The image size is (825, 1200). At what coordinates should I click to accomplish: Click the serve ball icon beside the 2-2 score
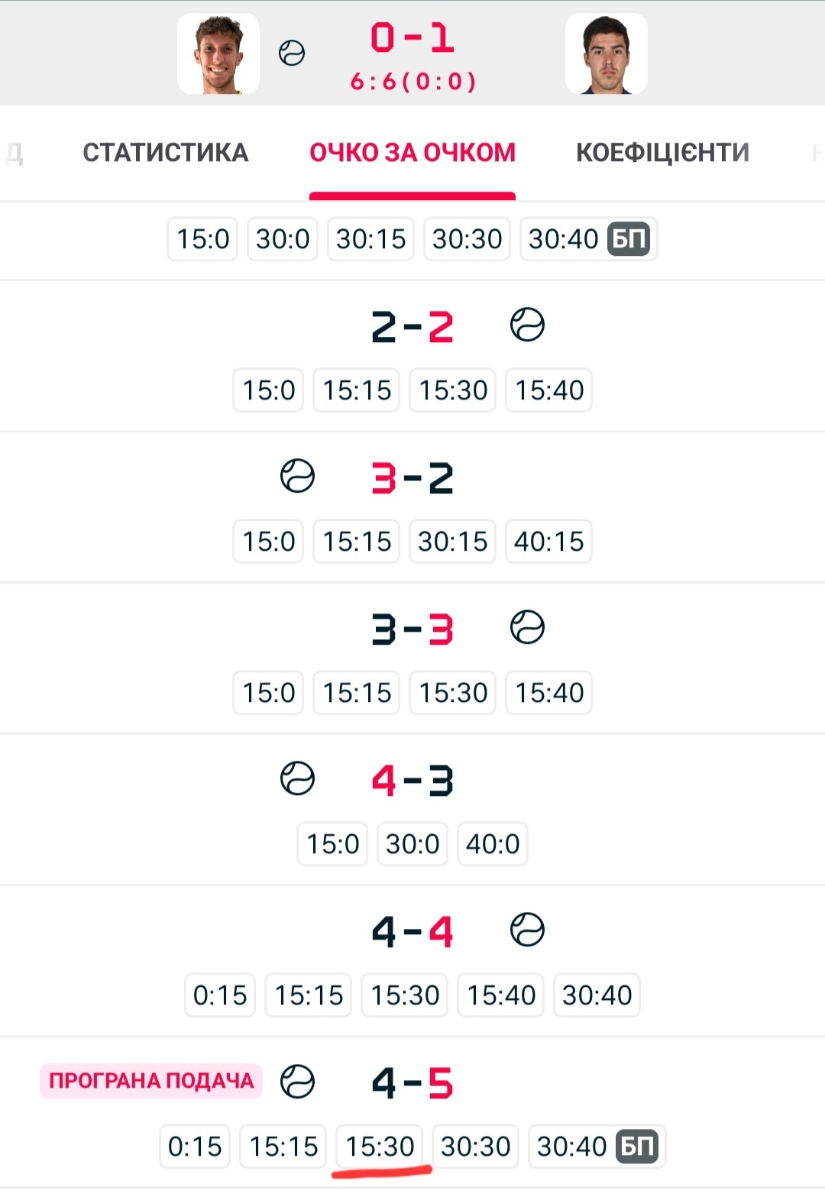click(527, 325)
